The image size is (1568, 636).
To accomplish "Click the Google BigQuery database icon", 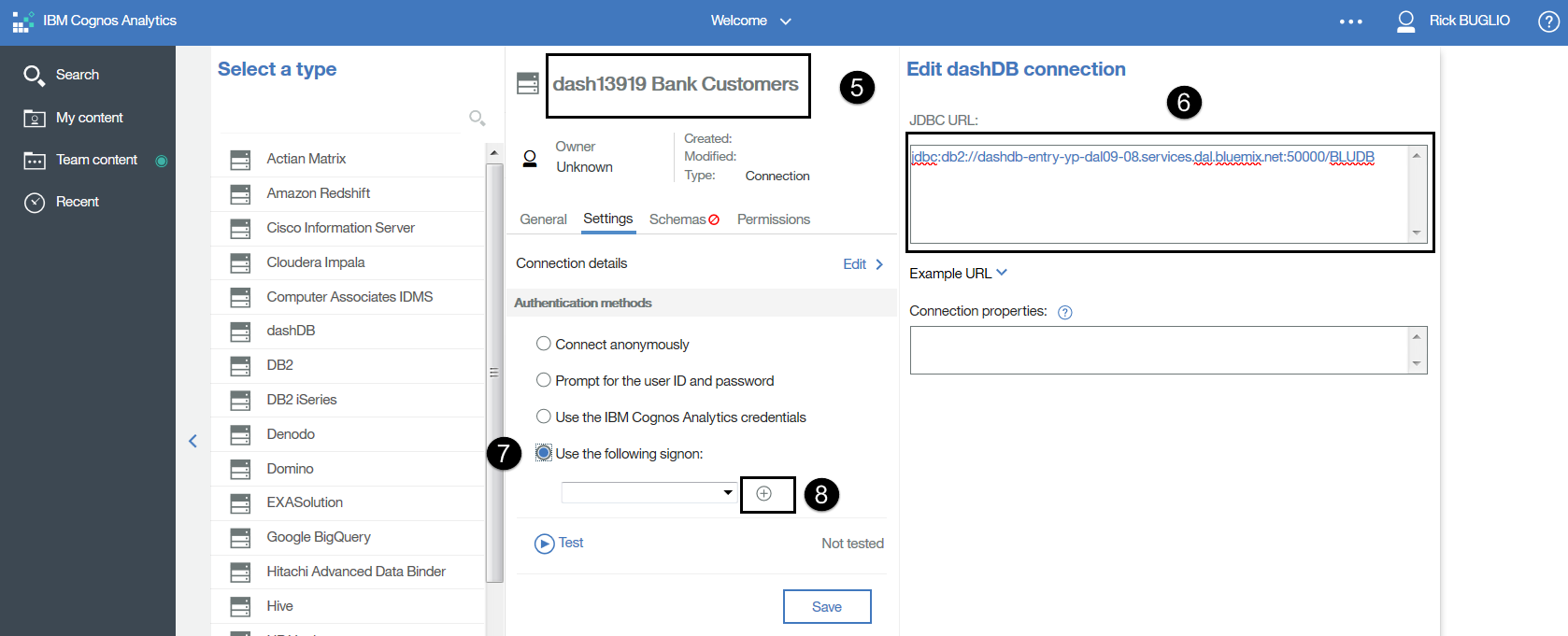I will [240, 538].
